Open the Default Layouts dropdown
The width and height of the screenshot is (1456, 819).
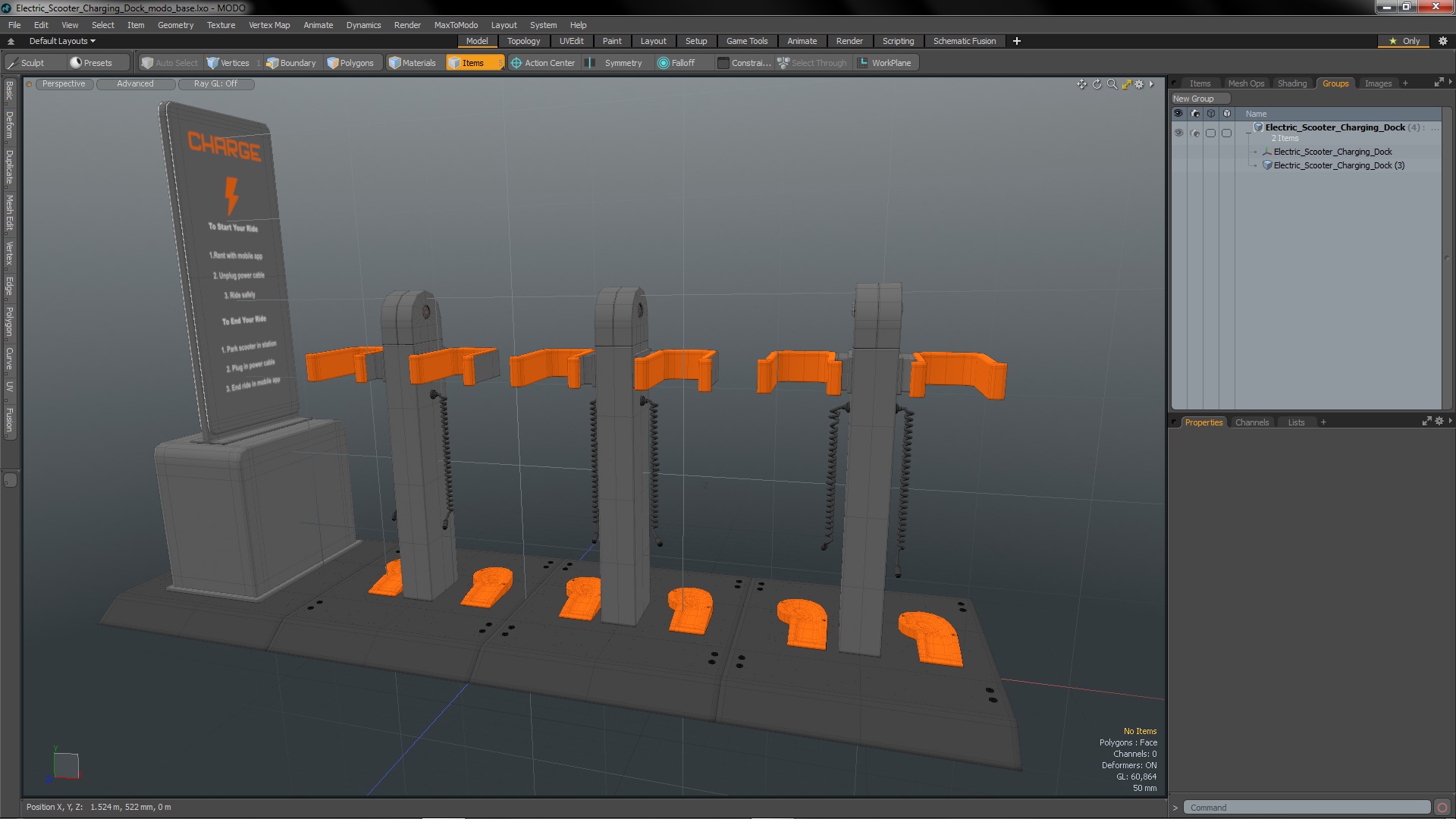60,41
